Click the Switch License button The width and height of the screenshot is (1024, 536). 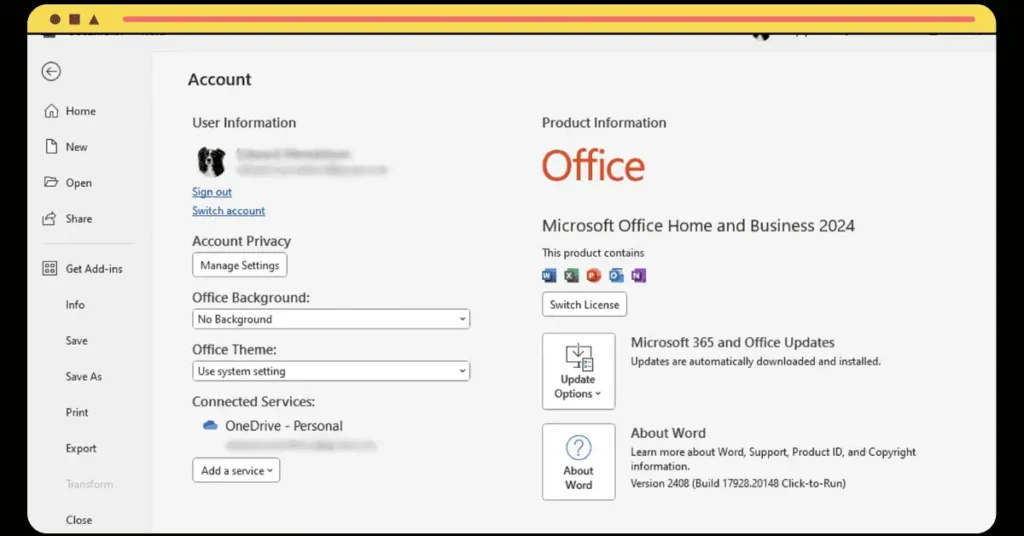point(584,304)
